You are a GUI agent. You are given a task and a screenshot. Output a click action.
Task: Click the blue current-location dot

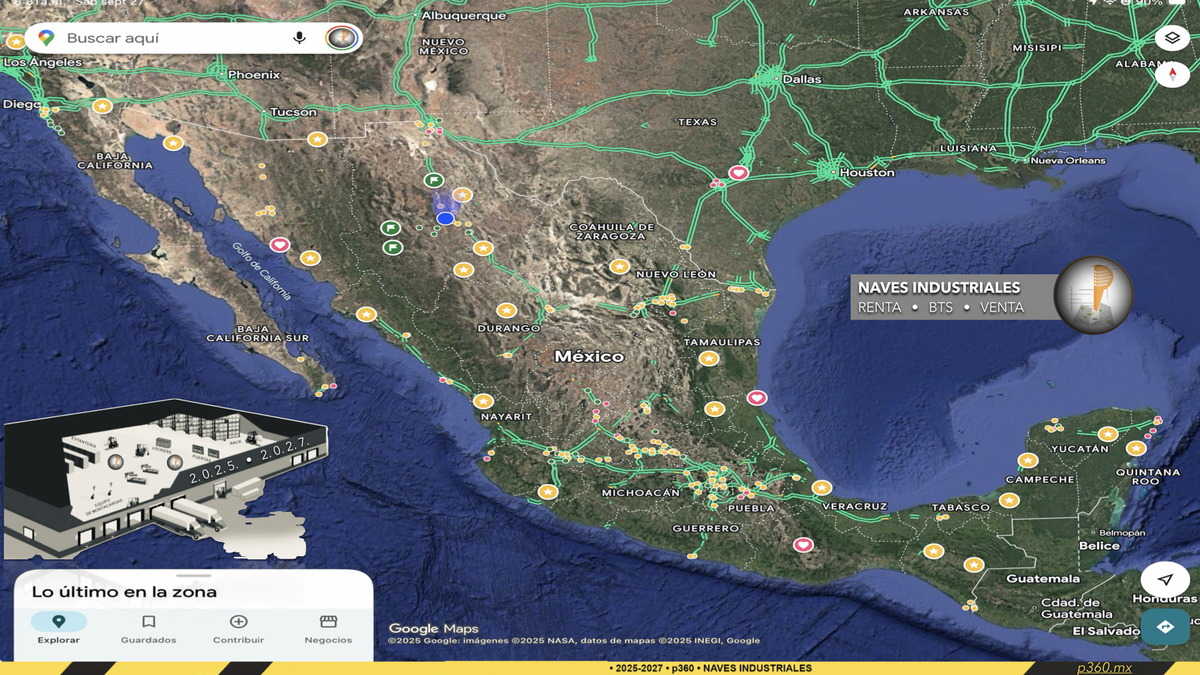point(445,218)
